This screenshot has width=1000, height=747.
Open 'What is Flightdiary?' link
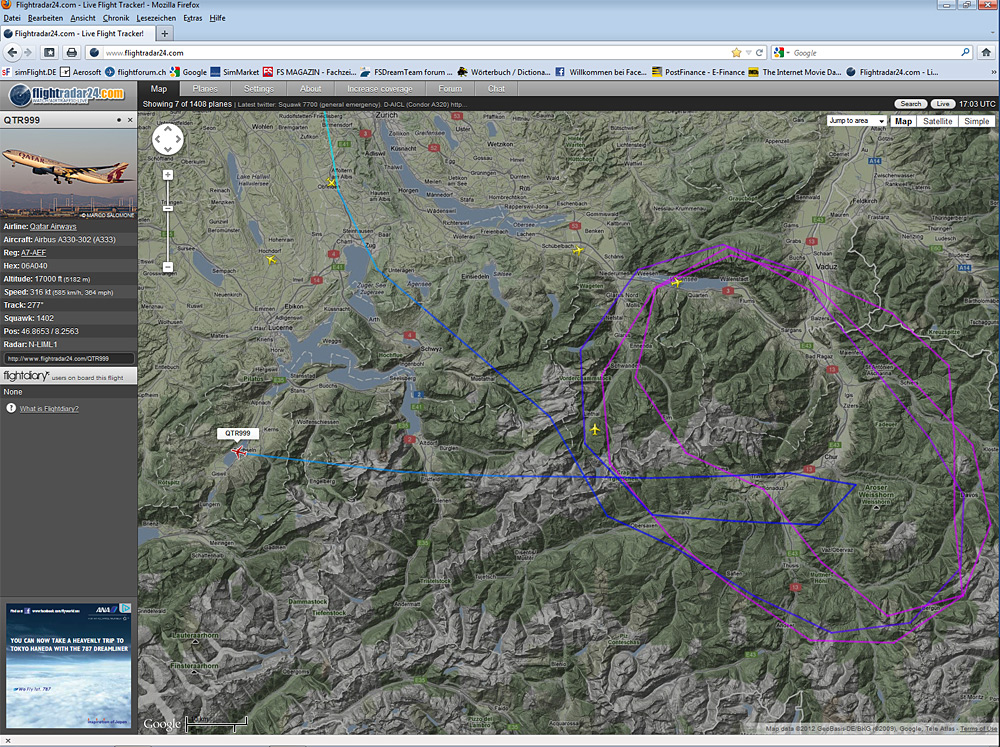49,409
